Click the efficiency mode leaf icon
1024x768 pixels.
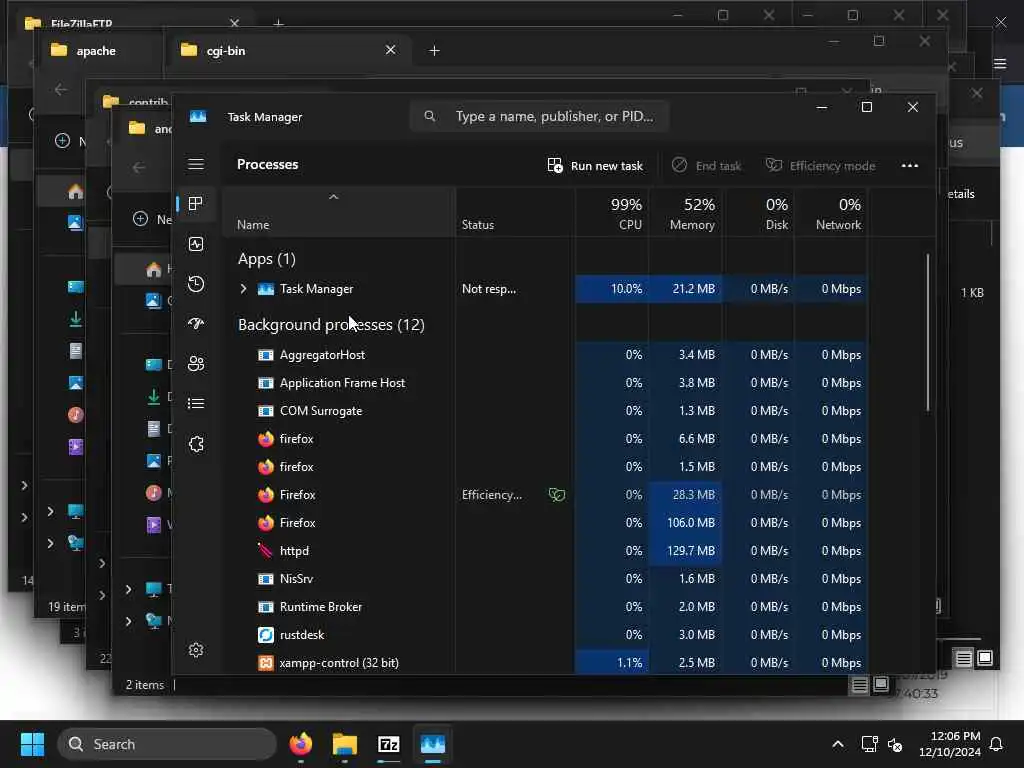pyautogui.click(x=557, y=495)
